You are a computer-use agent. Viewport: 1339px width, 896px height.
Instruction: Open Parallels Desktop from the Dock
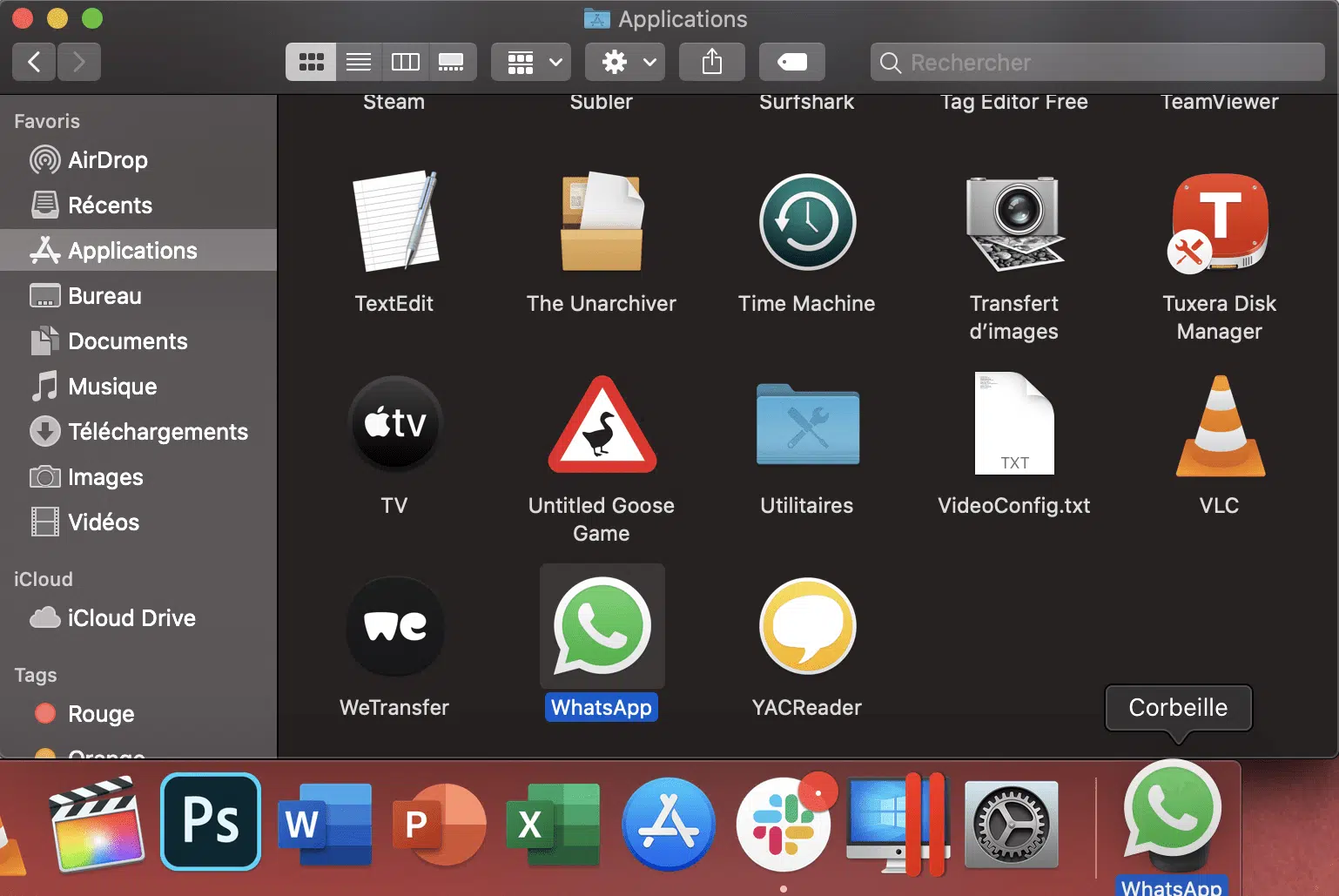coord(898,824)
